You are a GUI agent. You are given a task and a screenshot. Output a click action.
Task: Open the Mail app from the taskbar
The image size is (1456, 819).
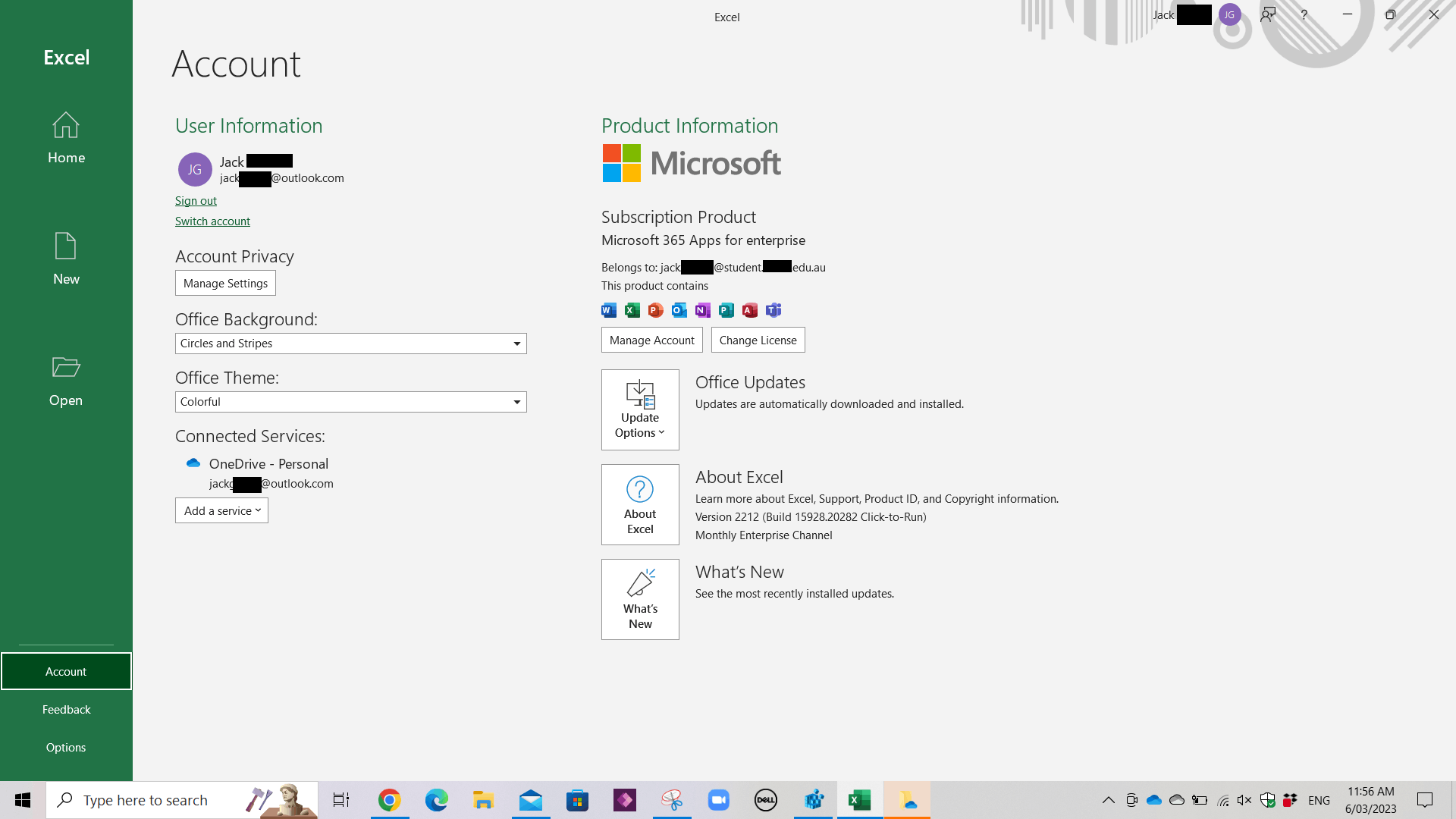tap(531, 800)
